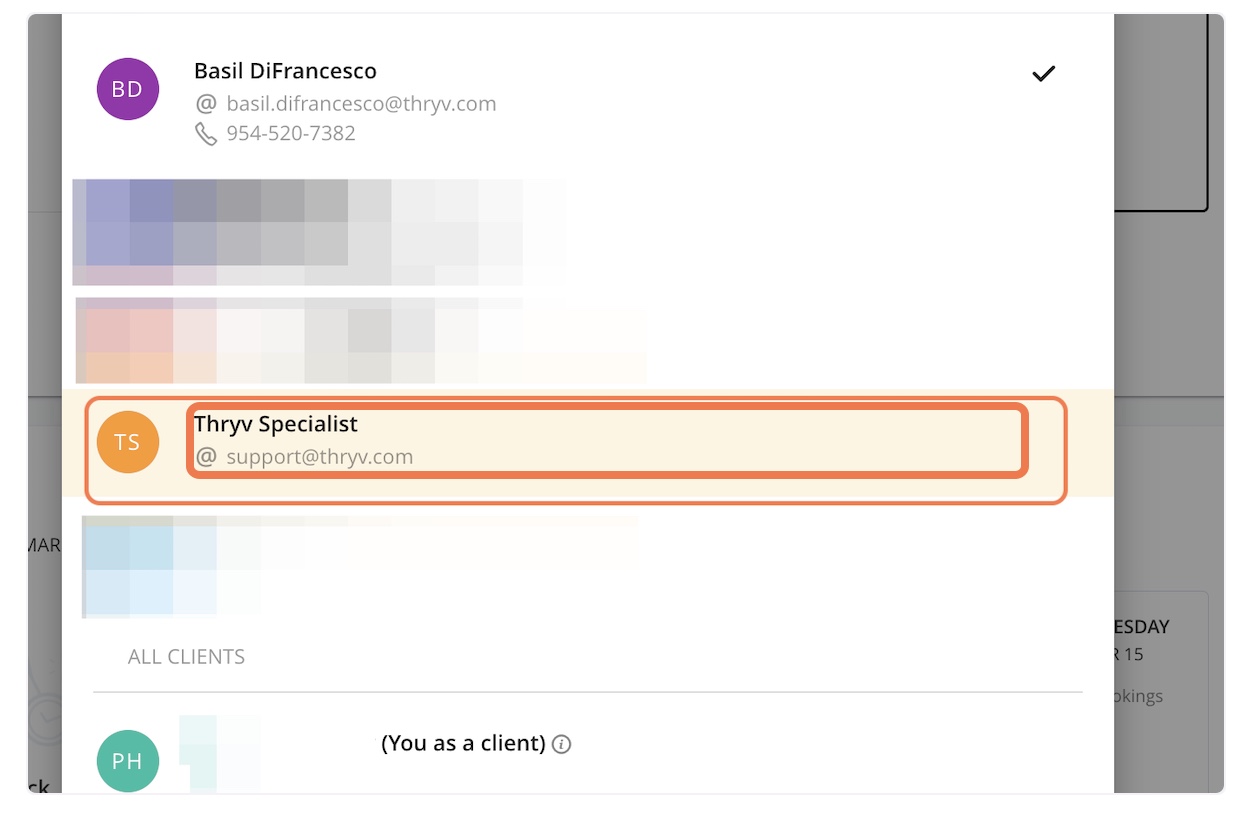Click the purple BD avatar circle

click(127, 89)
